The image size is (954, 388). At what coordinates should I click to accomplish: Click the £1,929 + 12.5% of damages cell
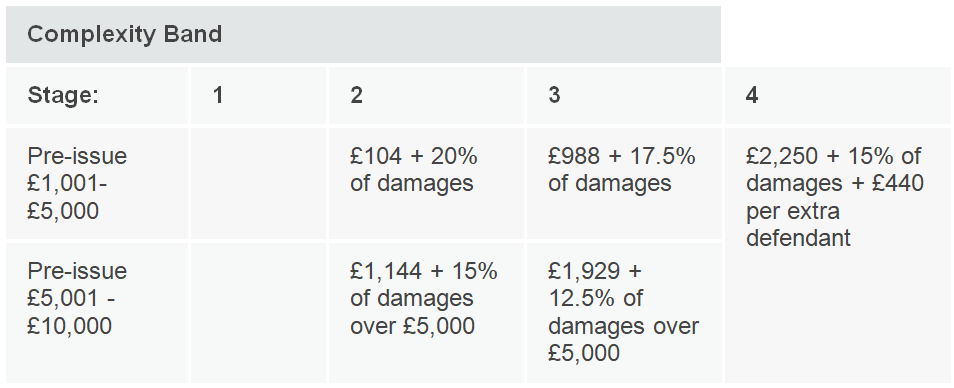point(624,313)
